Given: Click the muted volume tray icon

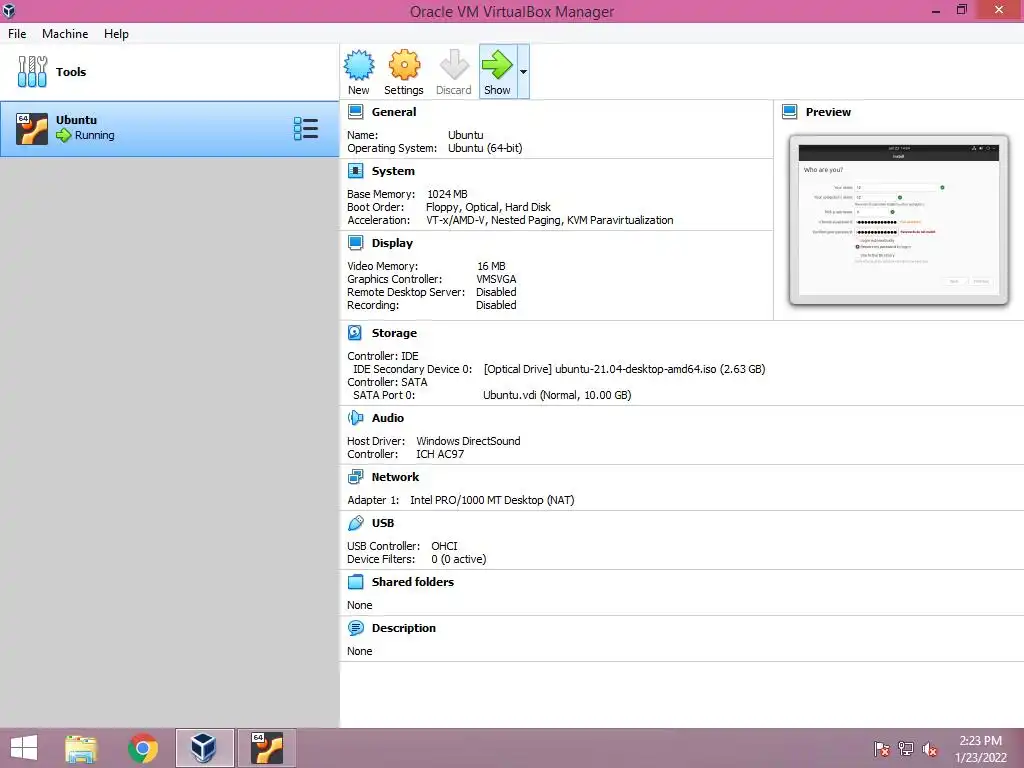Looking at the screenshot, I should [930, 748].
